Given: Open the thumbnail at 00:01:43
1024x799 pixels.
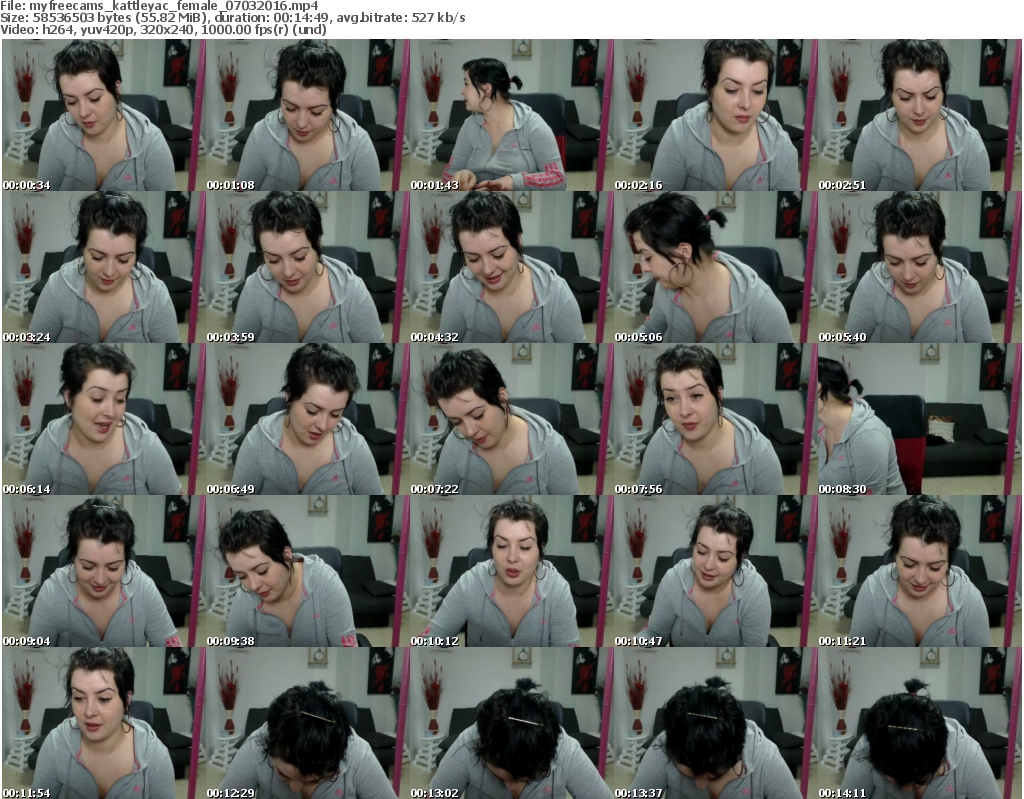Looking at the screenshot, I should [510, 116].
